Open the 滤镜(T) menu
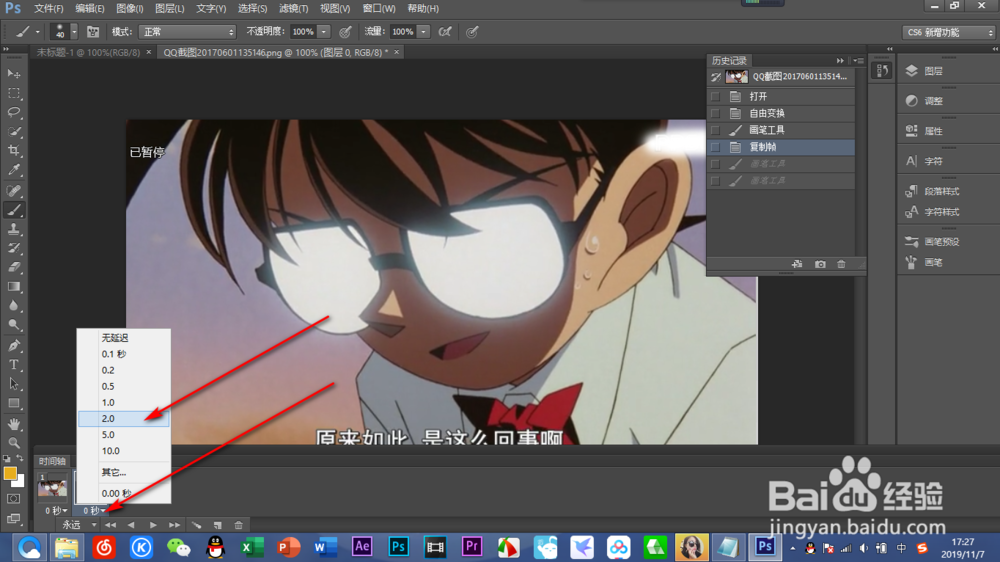1000x562 pixels. [293, 8]
